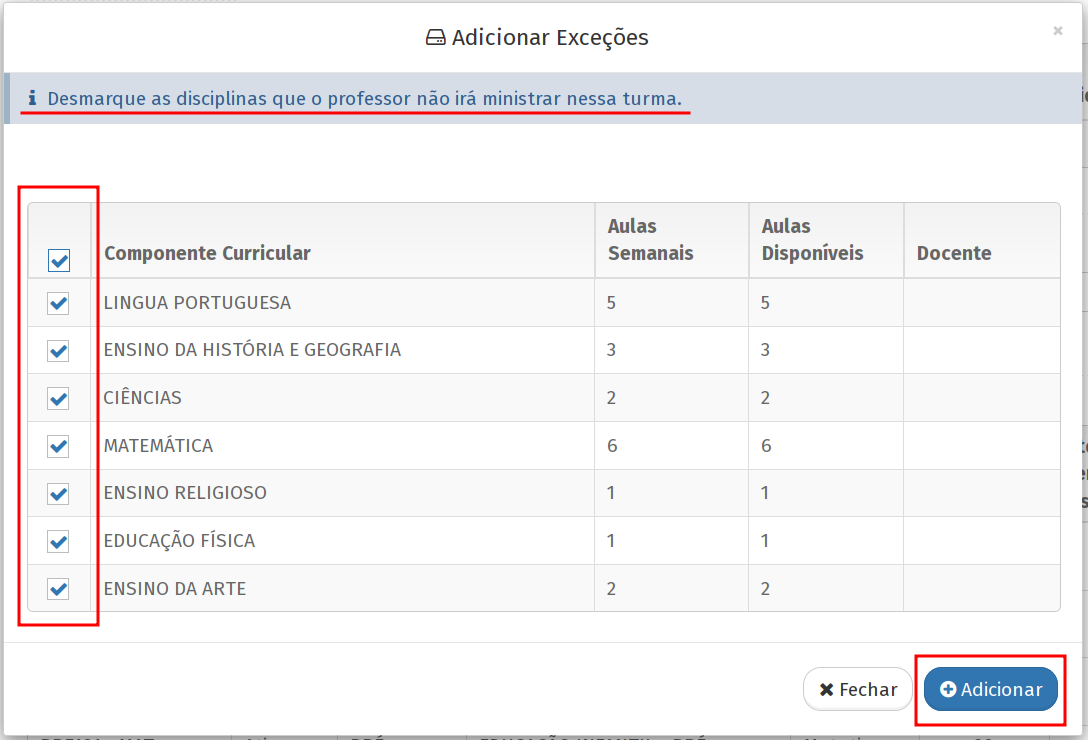
Task: Close the dialog with the X icon
Action: (x=1057, y=31)
